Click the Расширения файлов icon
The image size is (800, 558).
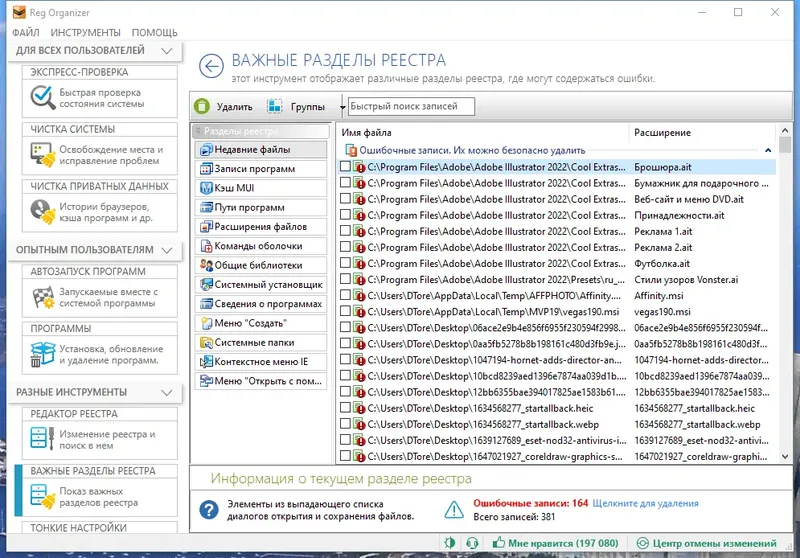(206, 226)
